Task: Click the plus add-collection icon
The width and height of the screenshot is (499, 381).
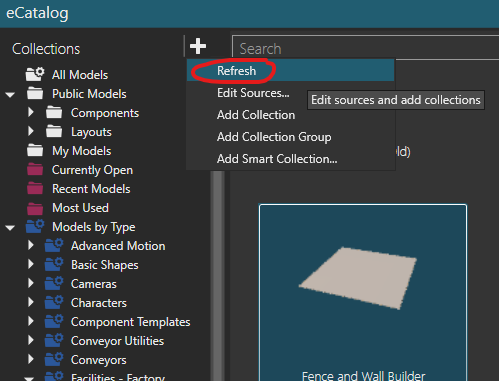Action: 198,46
